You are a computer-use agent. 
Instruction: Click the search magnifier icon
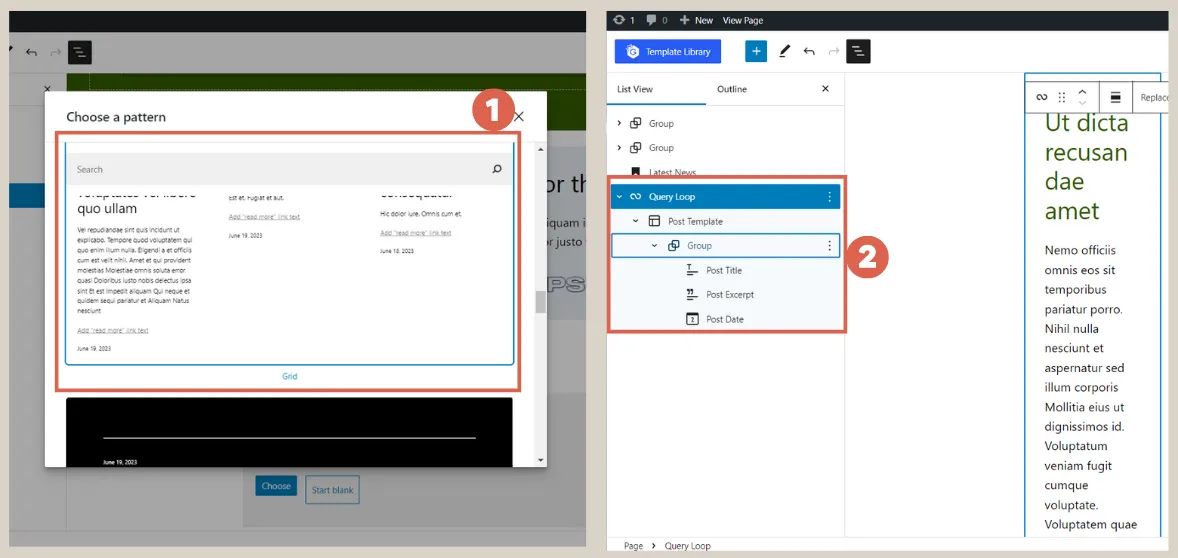tap(497, 170)
